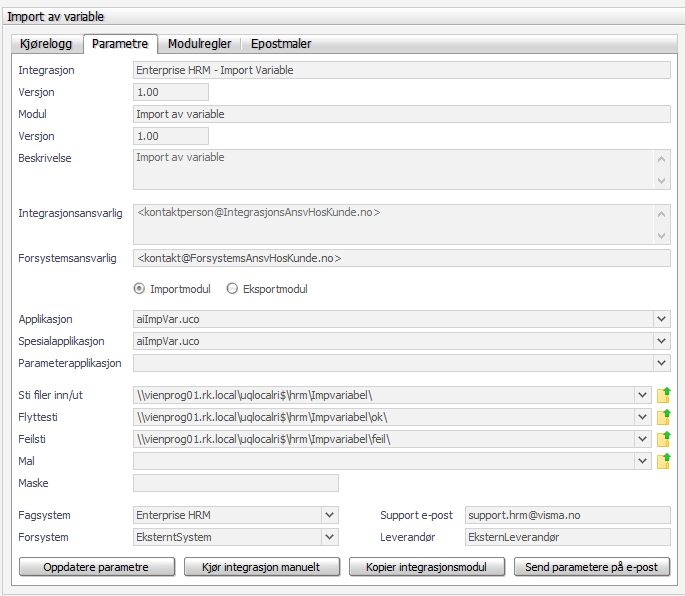The width and height of the screenshot is (685, 596).
Task: Expand the Spesialapplikasjon dropdown
Action: click(x=661, y=341)
